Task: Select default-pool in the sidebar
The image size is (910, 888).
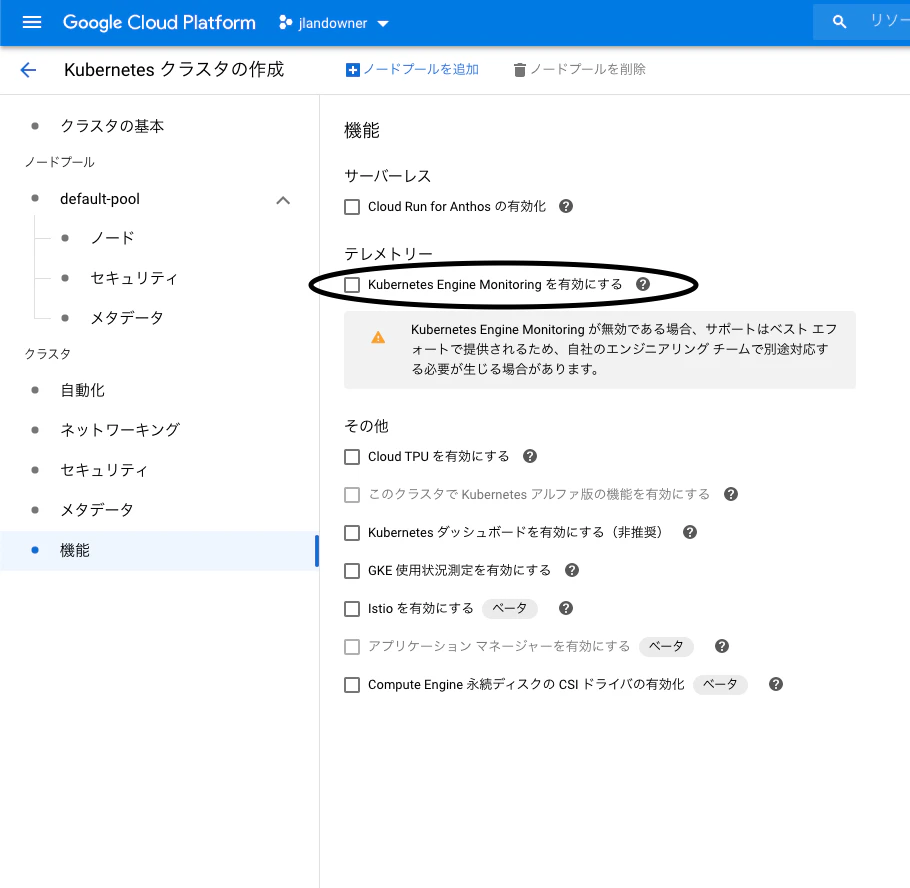Action: [x=100, y=199]
